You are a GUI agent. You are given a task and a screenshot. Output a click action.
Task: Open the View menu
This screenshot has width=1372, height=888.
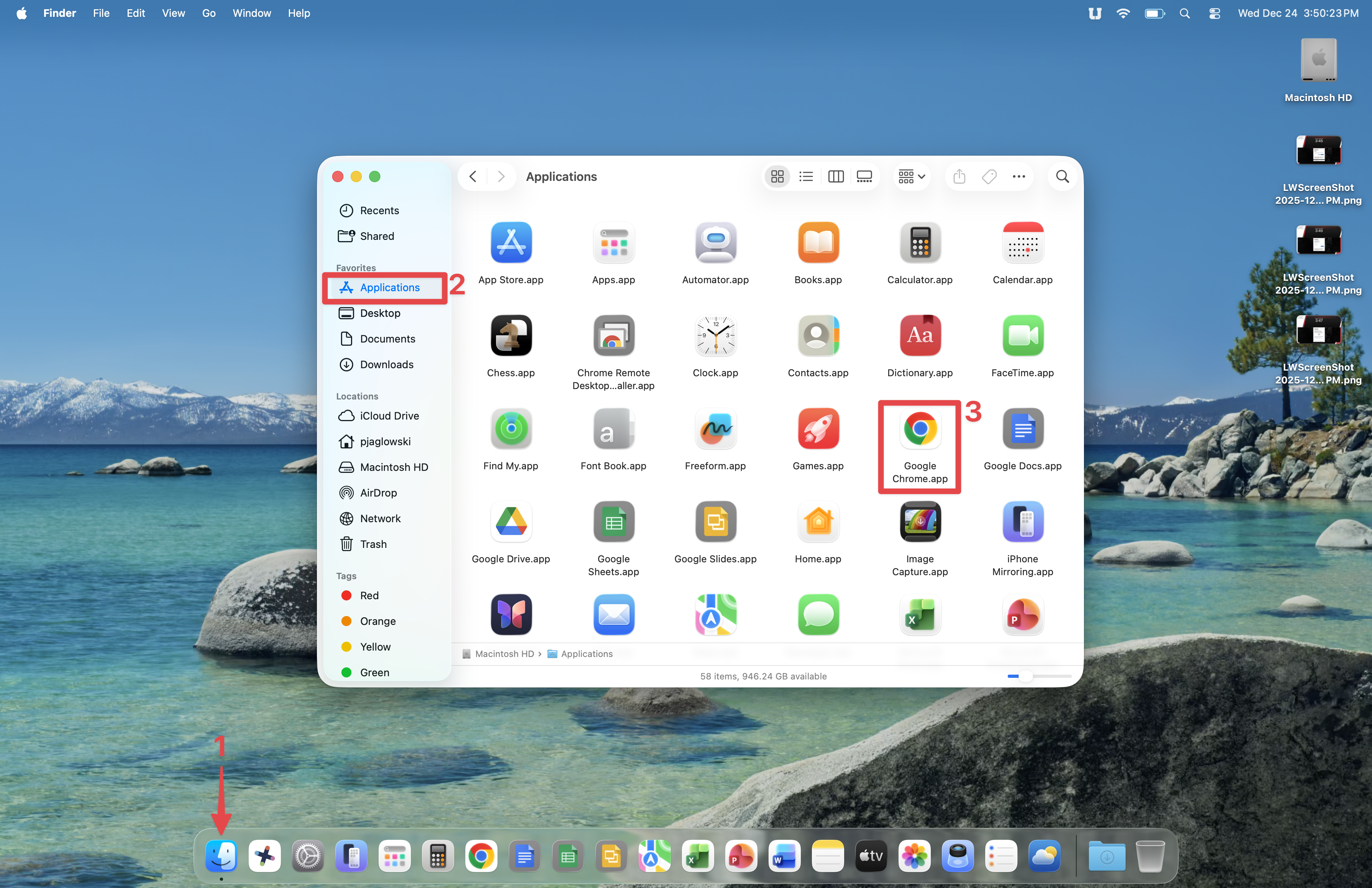(173, 13)
